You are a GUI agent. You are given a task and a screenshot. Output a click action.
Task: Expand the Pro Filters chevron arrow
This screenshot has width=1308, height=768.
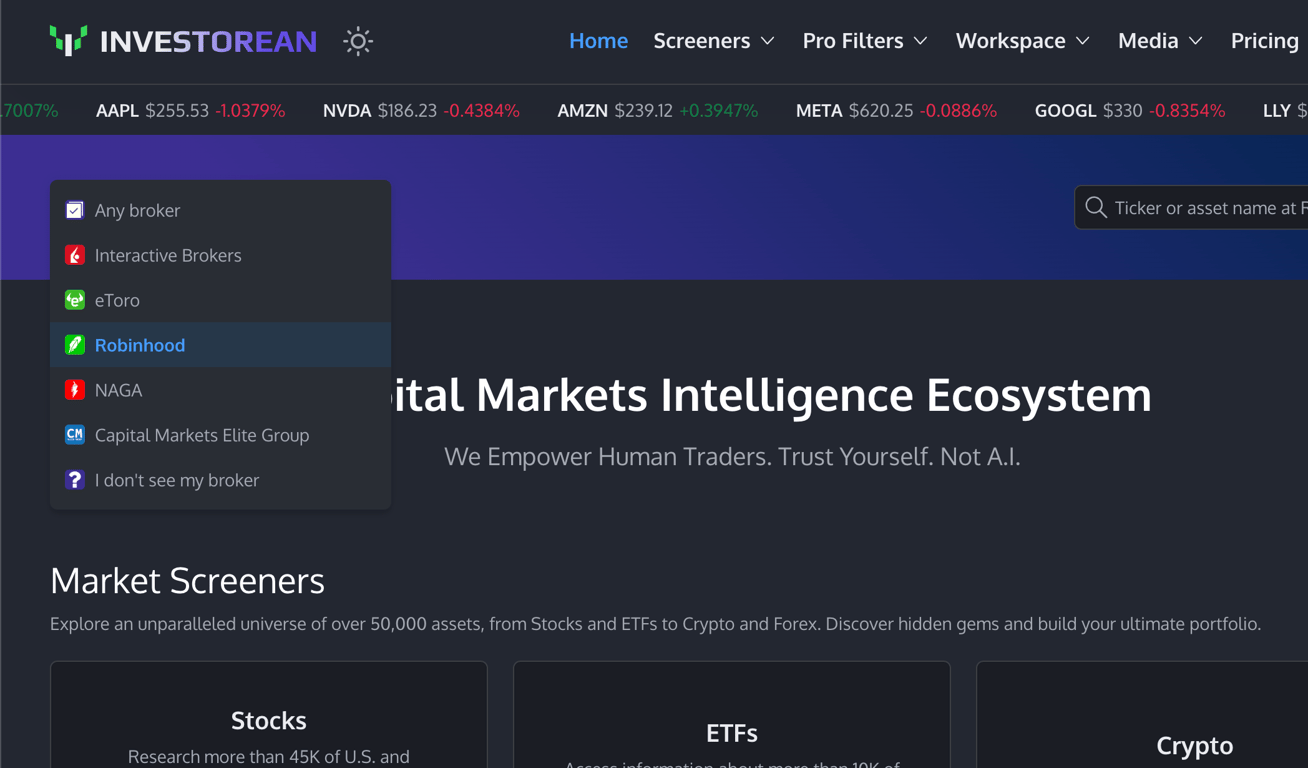pos(920,42)
